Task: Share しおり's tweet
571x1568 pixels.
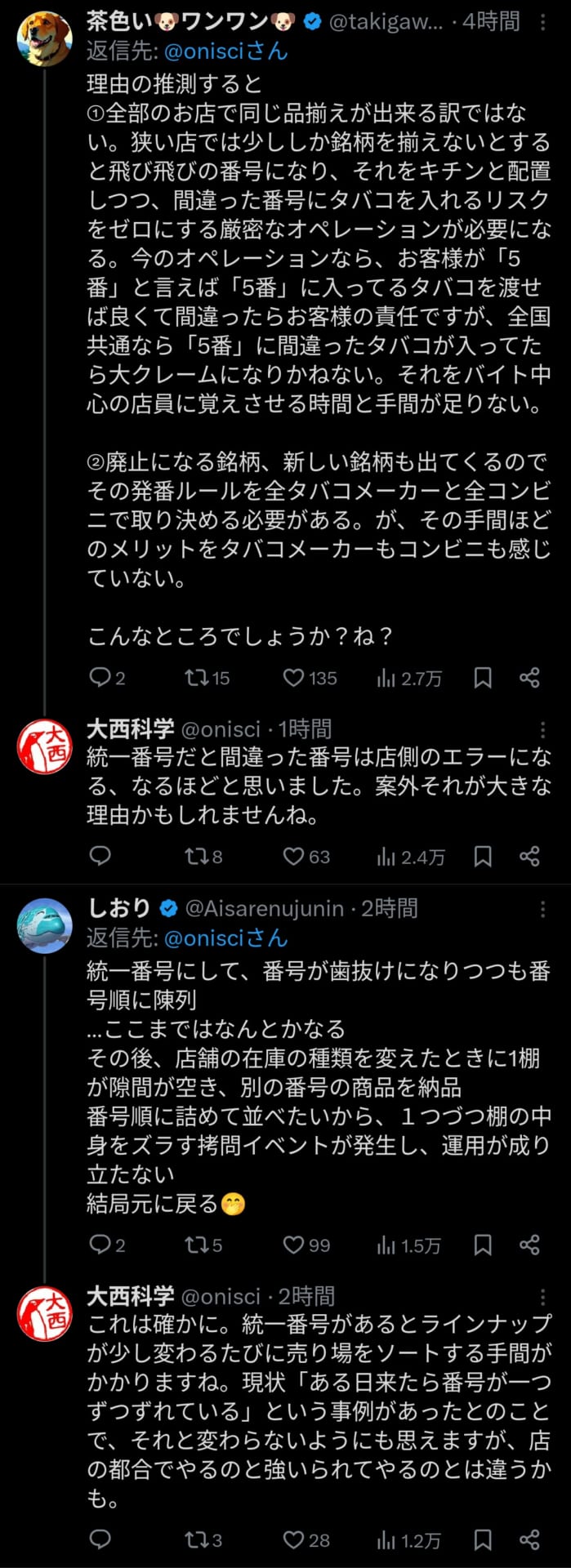Action: [529, 1245]
